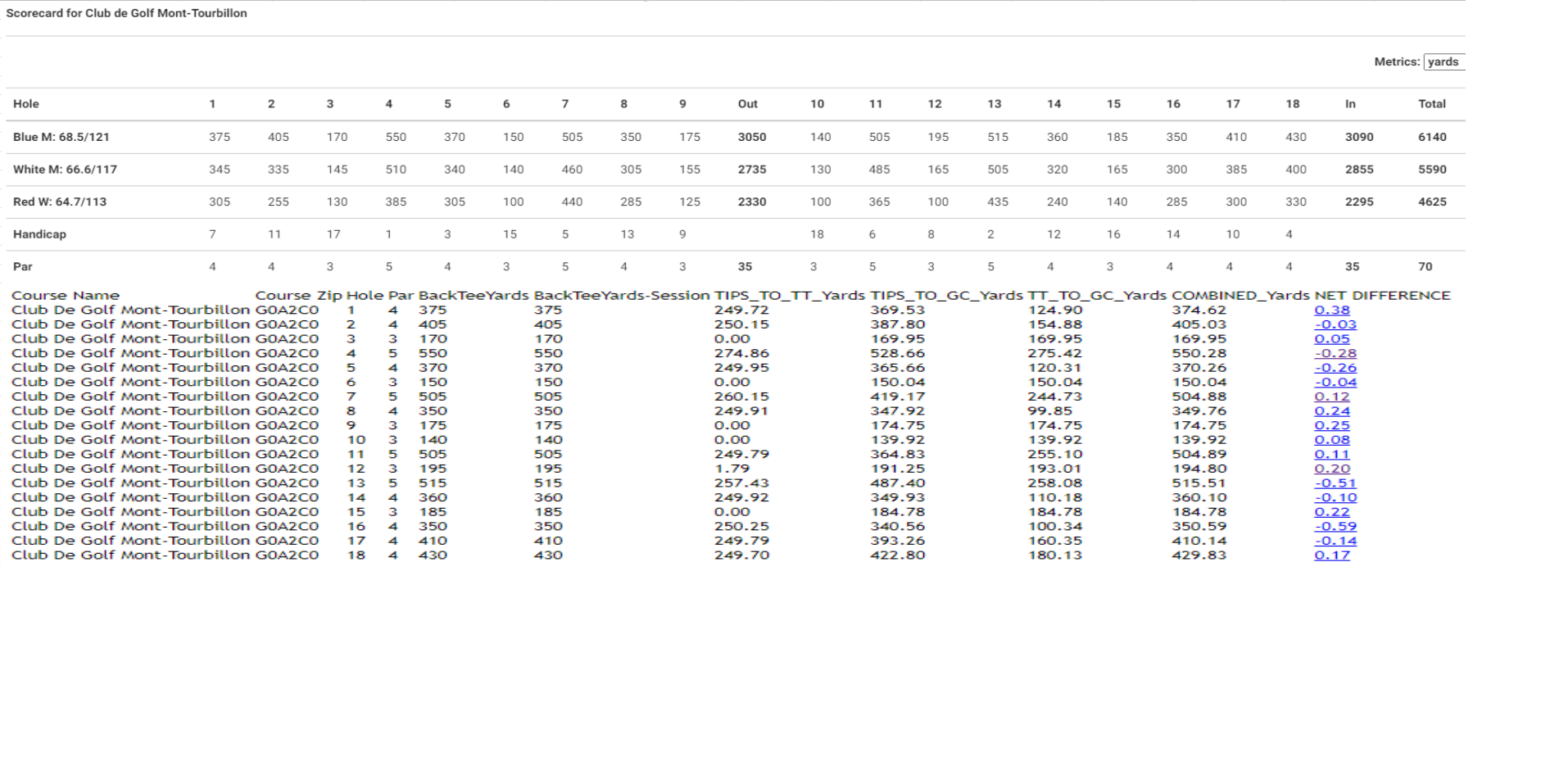Click the -0.04 net difference link
This screenshot has height=766, width=1568.
pyautogui.click(x=1335, y=382)
